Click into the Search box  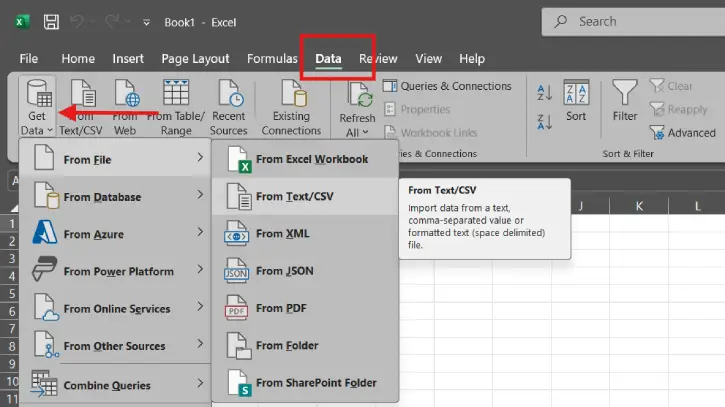633,21
